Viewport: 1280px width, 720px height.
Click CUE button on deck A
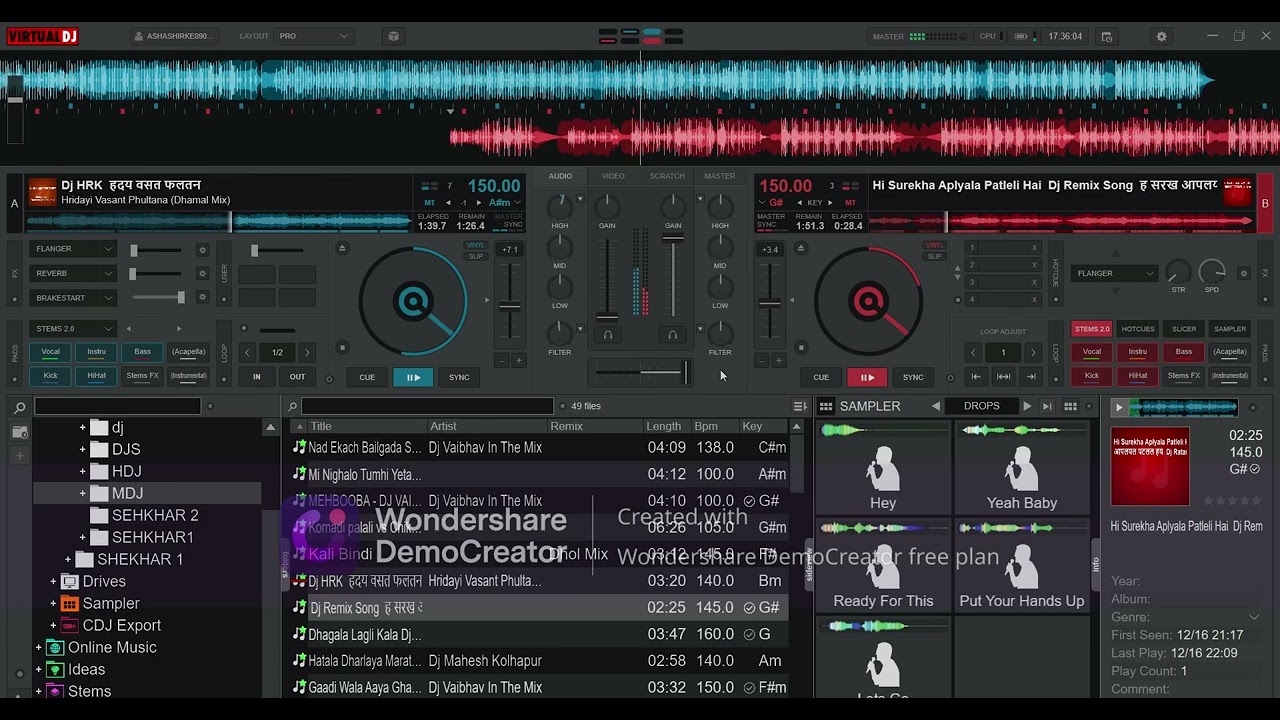tap(367, 377)
